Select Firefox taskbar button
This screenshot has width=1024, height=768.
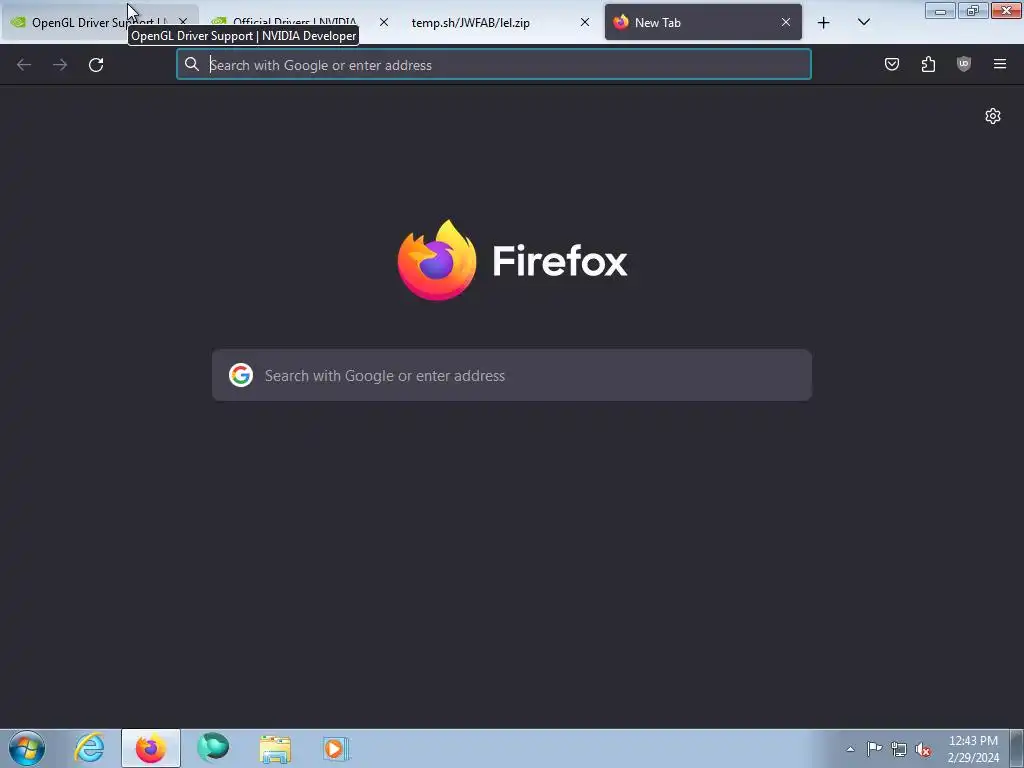[x=151, y=748]
